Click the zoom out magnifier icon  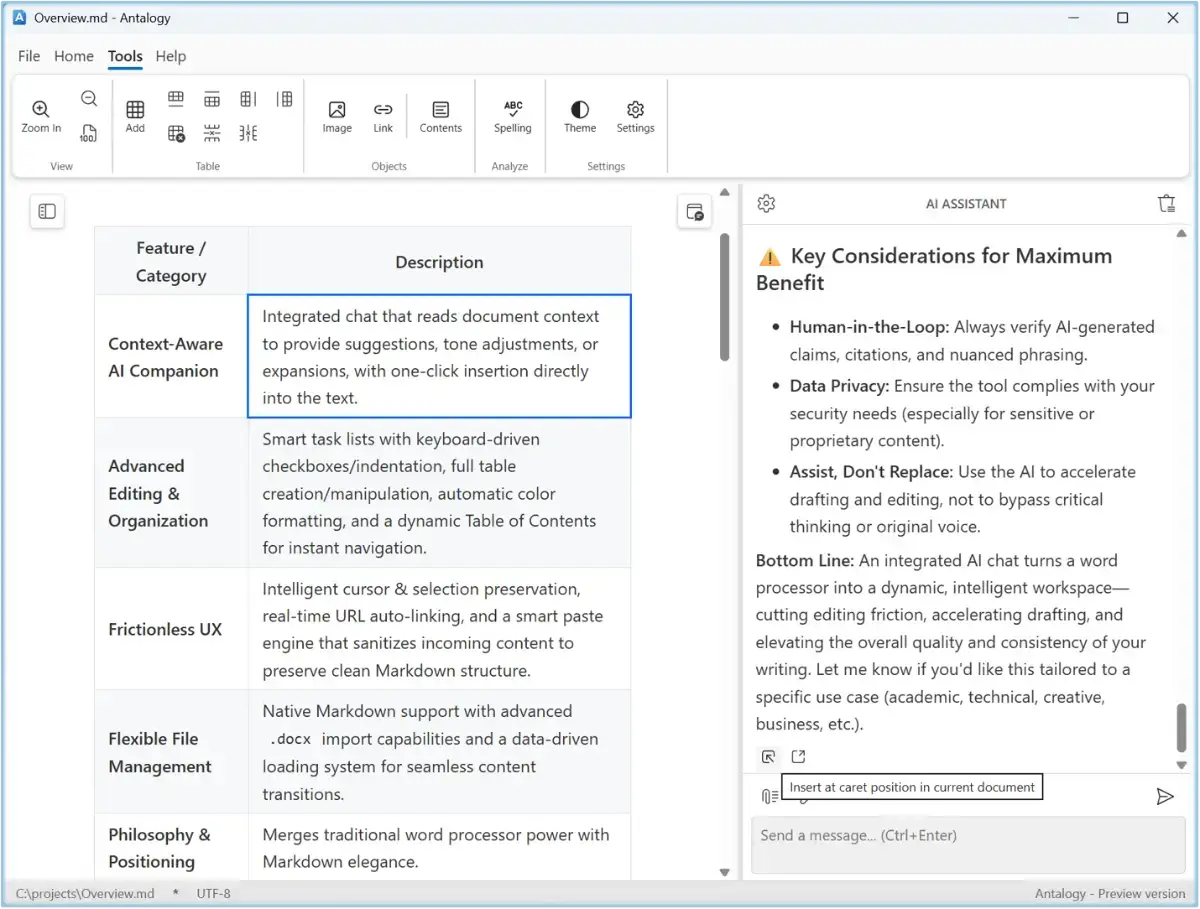89,98
